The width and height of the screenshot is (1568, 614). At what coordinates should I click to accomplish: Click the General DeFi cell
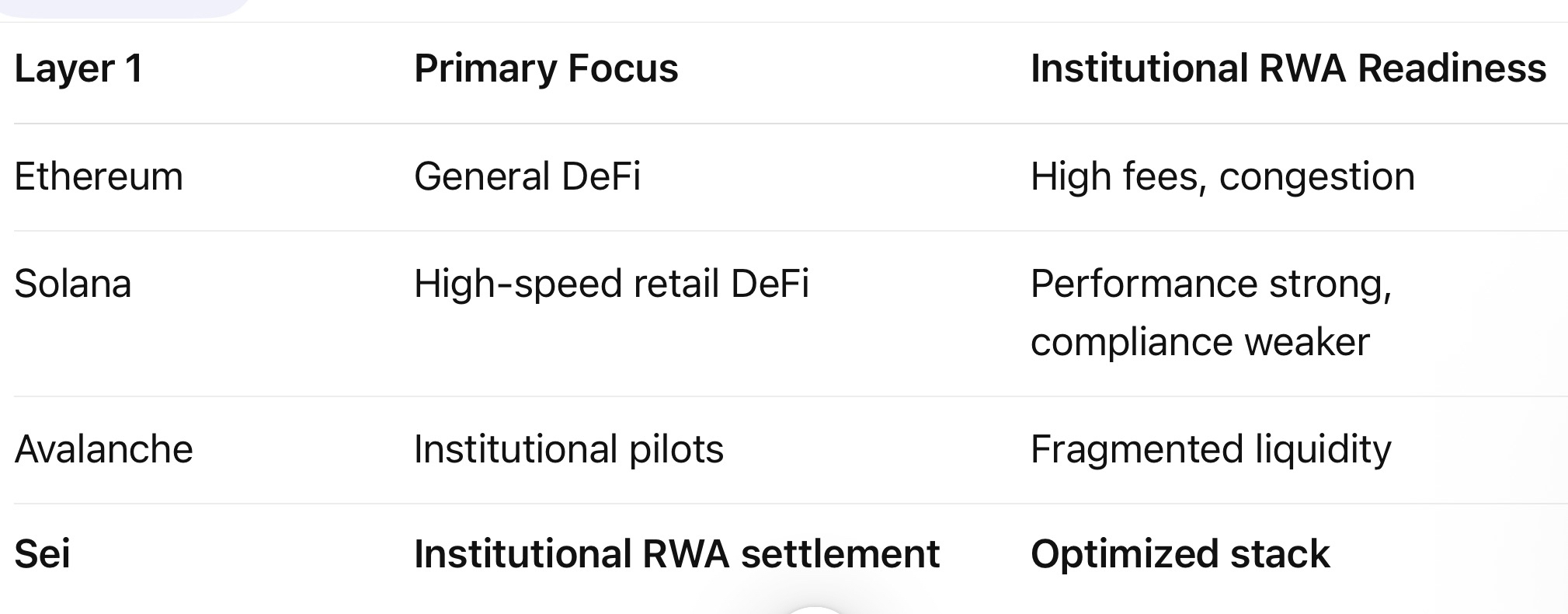(x=527, y=176)
